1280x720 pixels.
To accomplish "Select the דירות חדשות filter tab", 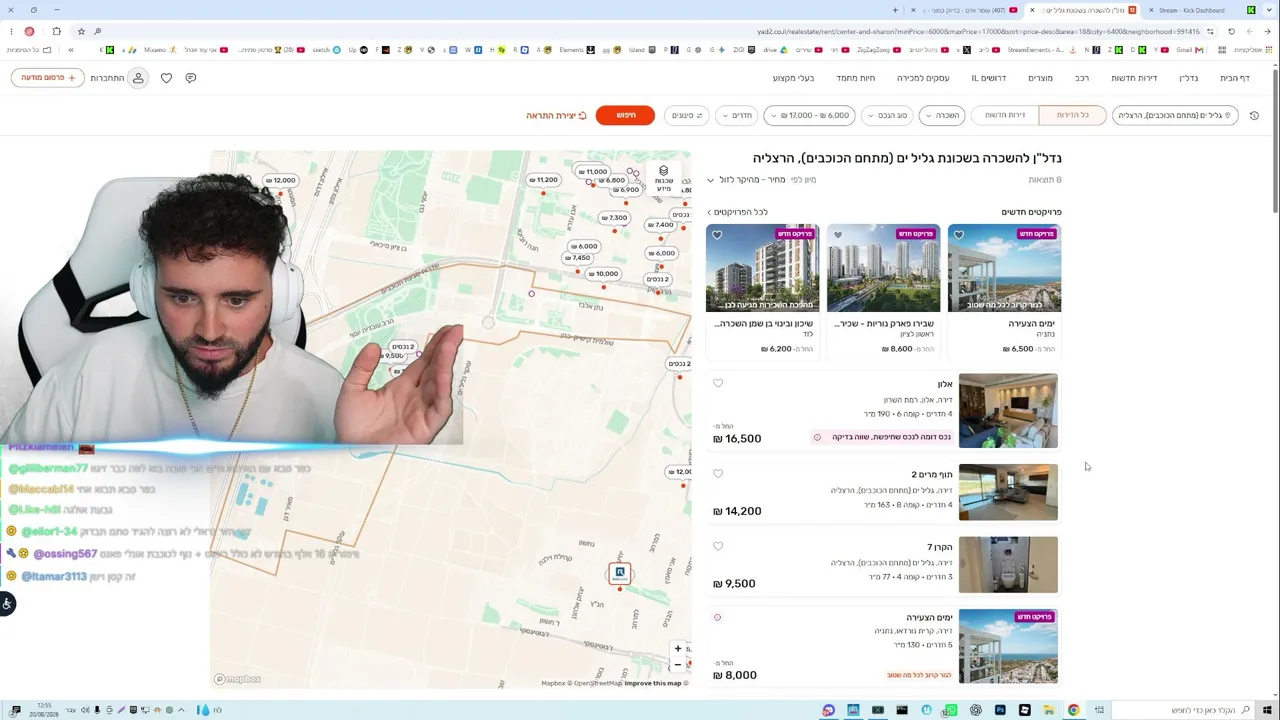I will [1005, 116].
